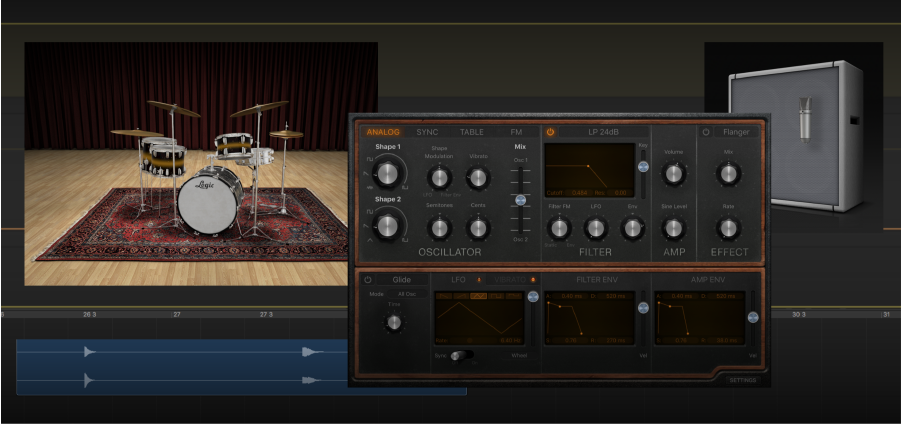Image resolution: width=901 pixels, height=424 pixels.
Task: Enable the Flanger effect power button
Action: [x=706, y=132]
